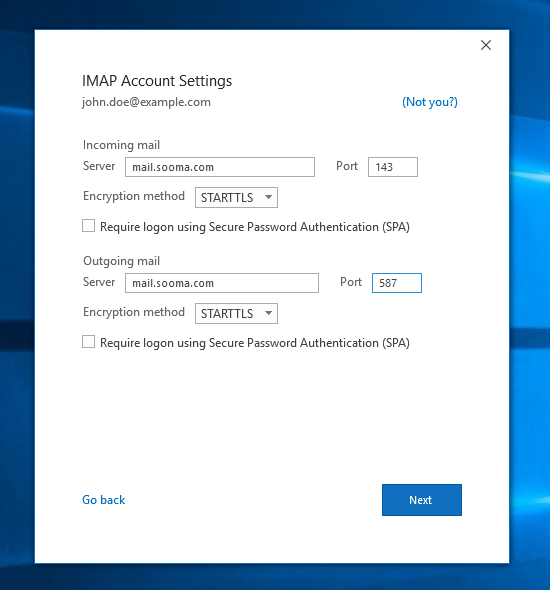Click the john.doe@example.com account text
Viewport: 550px width, 590px height.
146,102
